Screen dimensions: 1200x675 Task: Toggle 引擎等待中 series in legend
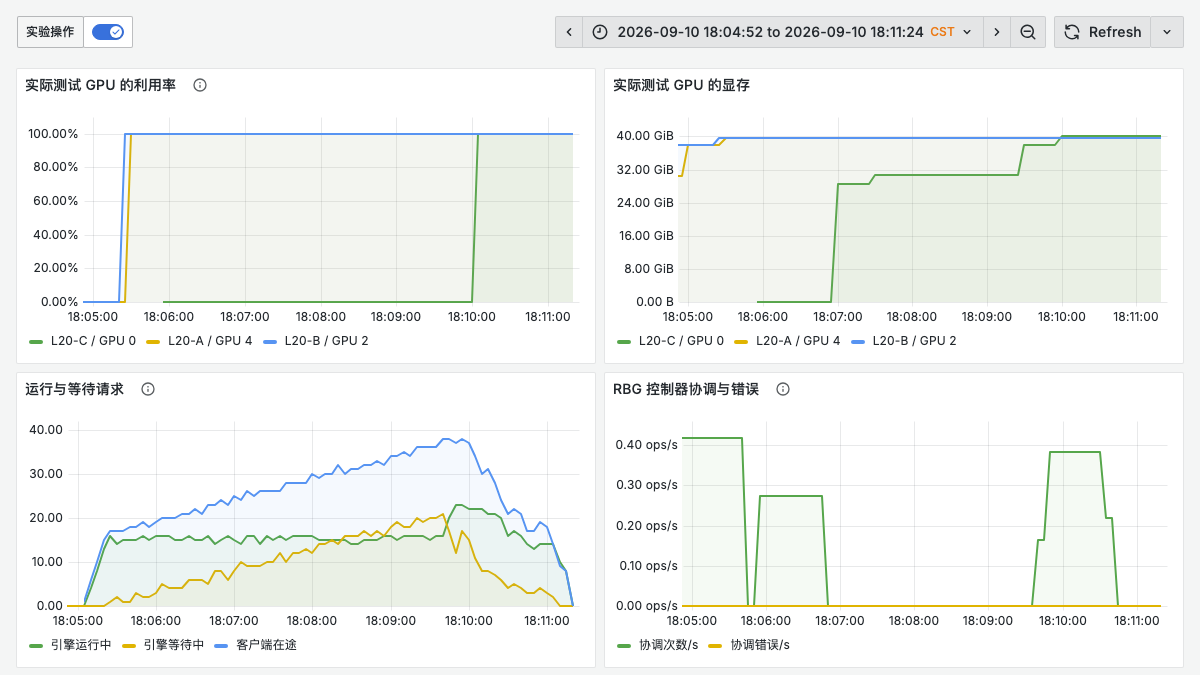[174, 645]
